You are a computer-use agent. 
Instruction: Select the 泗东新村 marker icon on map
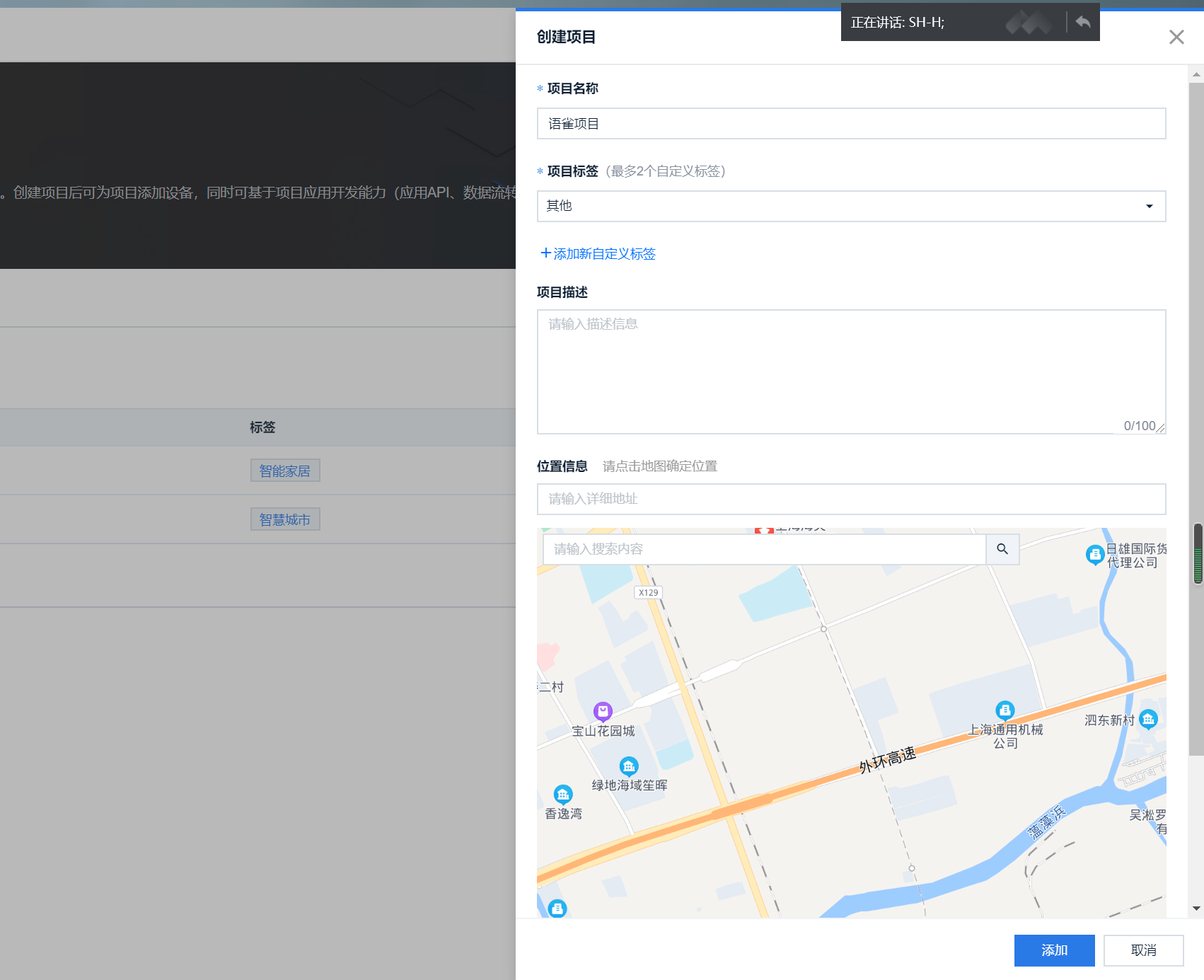click(1148, 720)
